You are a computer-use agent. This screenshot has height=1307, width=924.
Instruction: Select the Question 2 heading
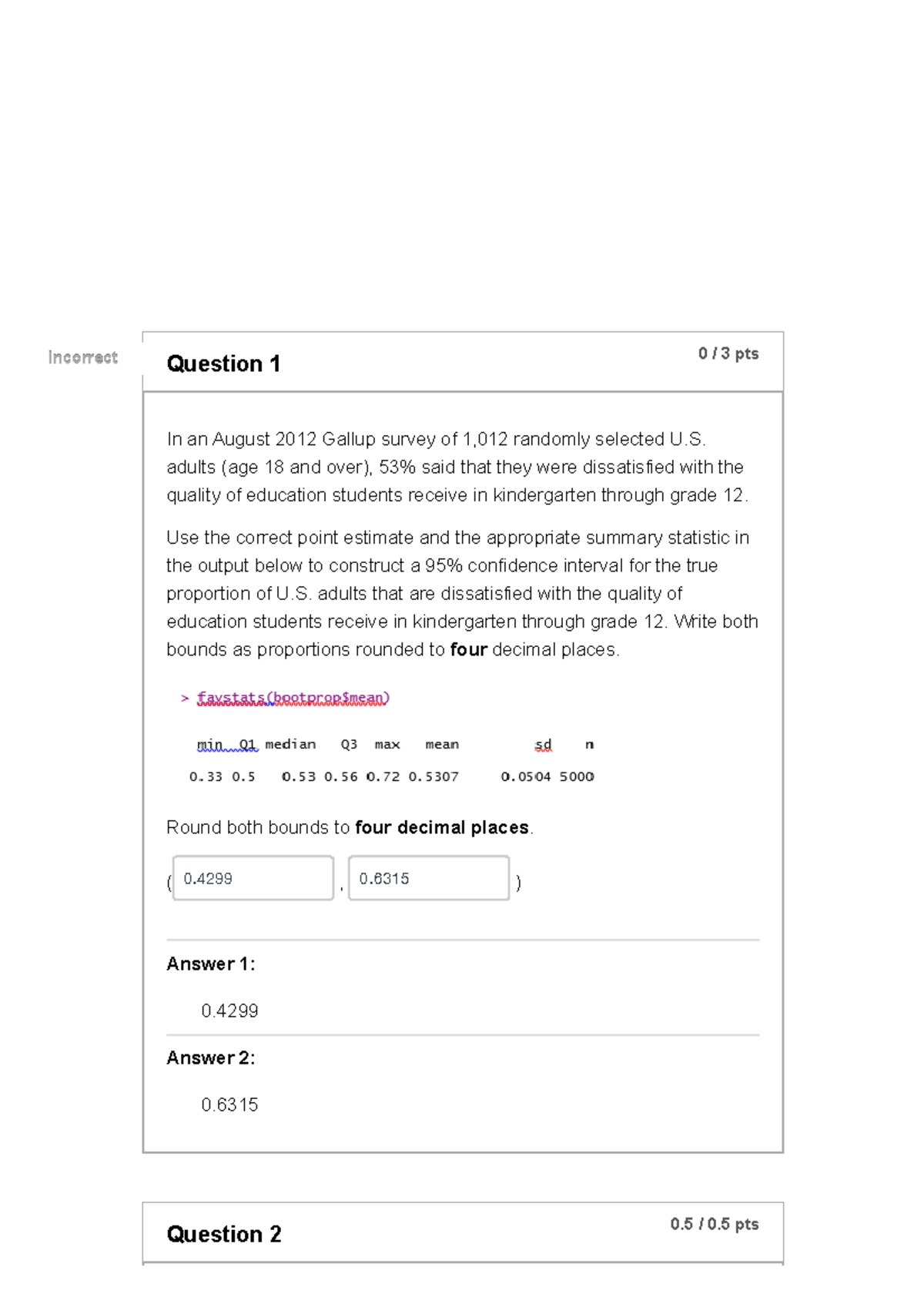pos(224,1235)
